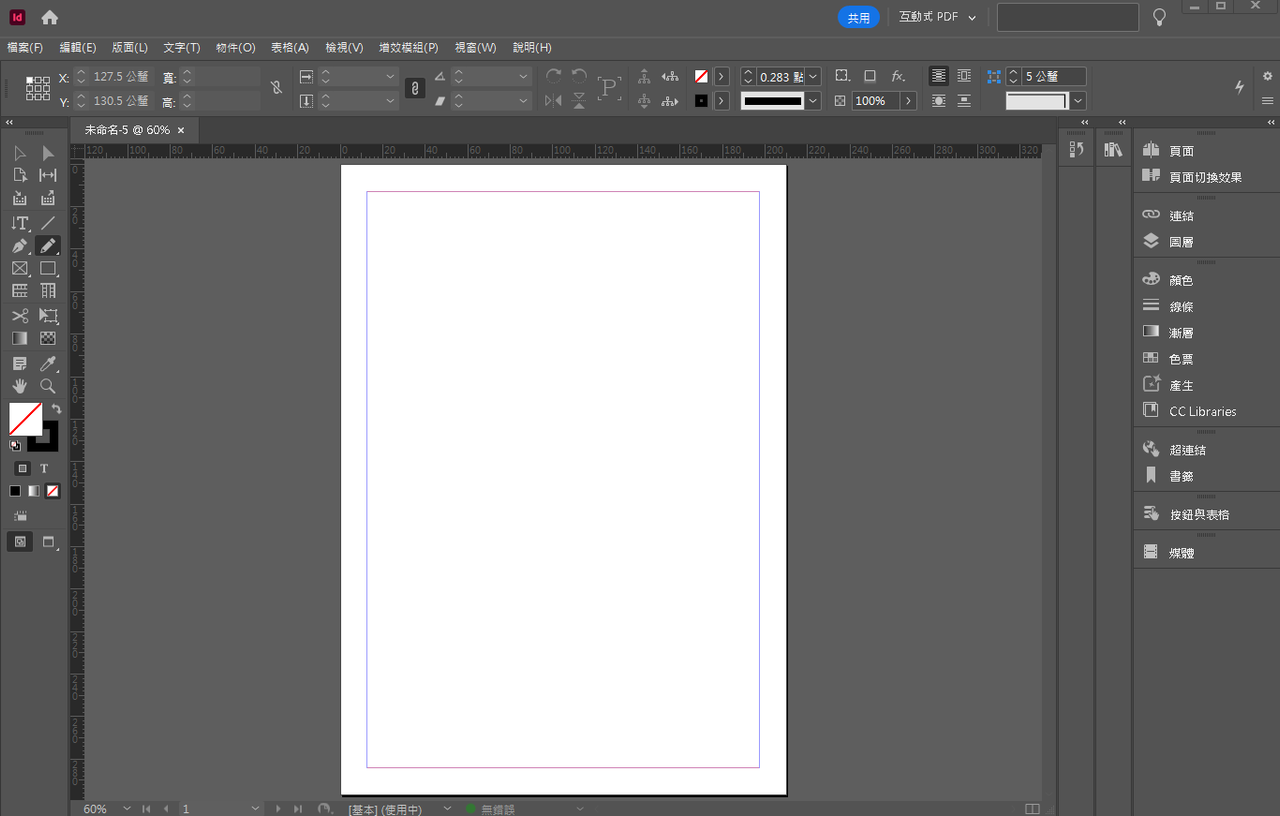The image size is (1280, 816).
Task: Click the fill color swatch in toolbox
Action: click(x=25, y=419)
